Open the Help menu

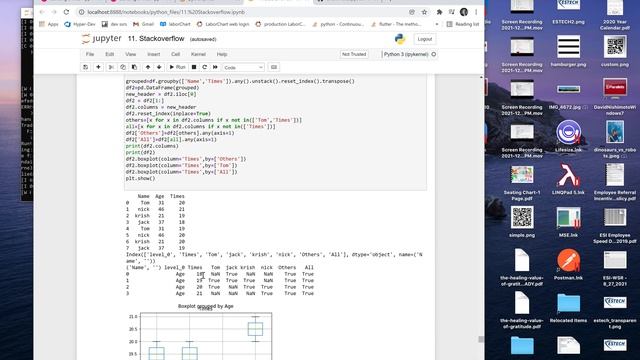[222, 54]
